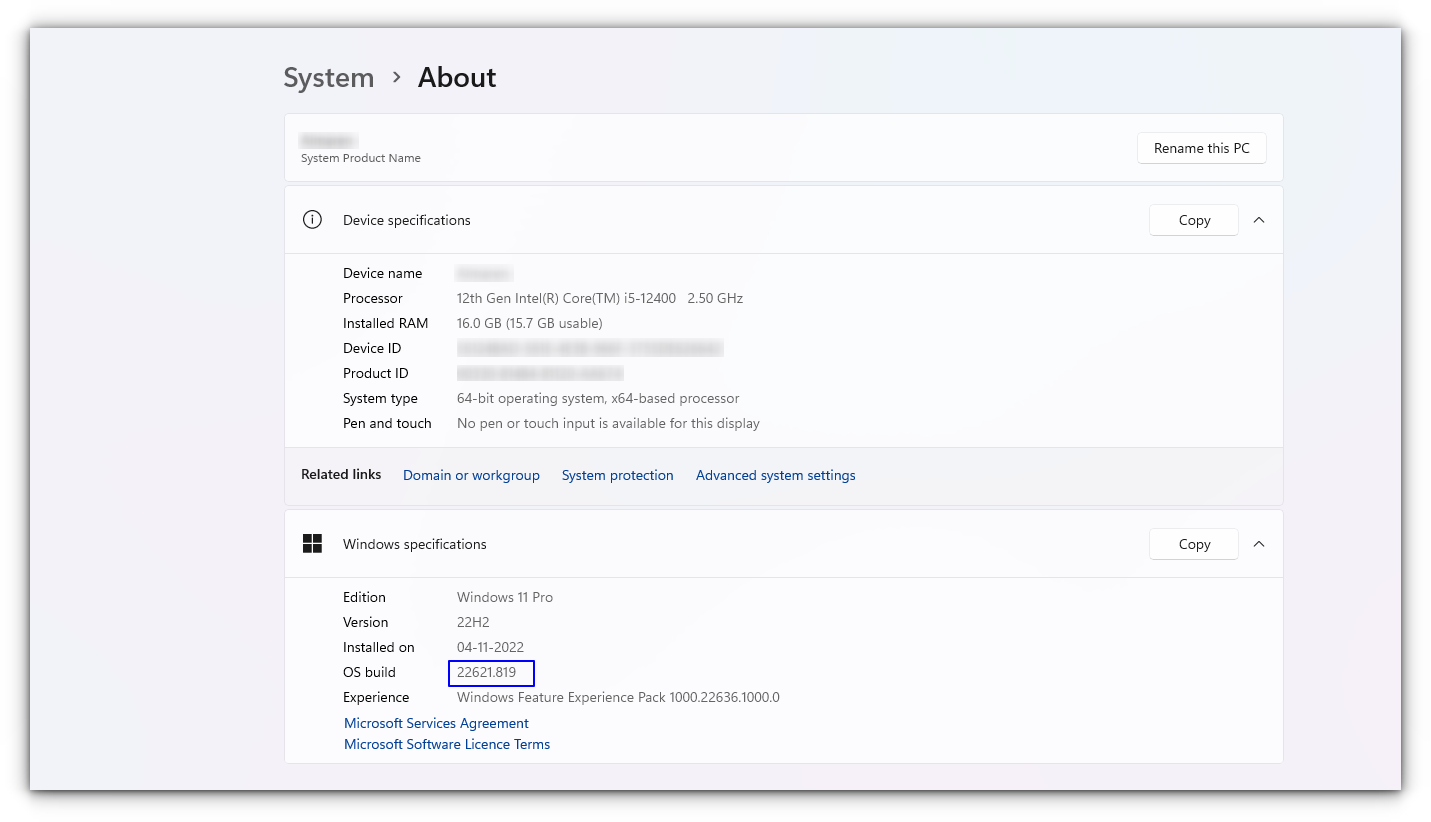
Task: Open Microsoft Software Licence Terms link
Action: click(447, 744)
